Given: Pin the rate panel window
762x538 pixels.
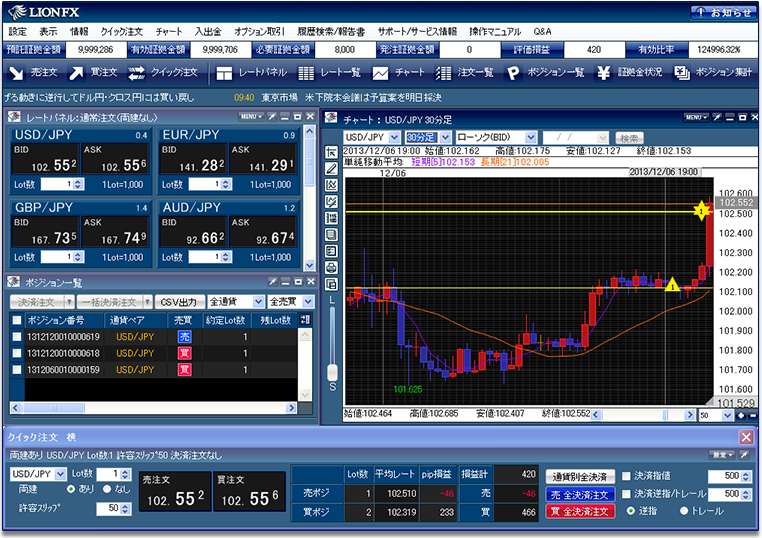Looking at the screenshot, I should (272, 117).
